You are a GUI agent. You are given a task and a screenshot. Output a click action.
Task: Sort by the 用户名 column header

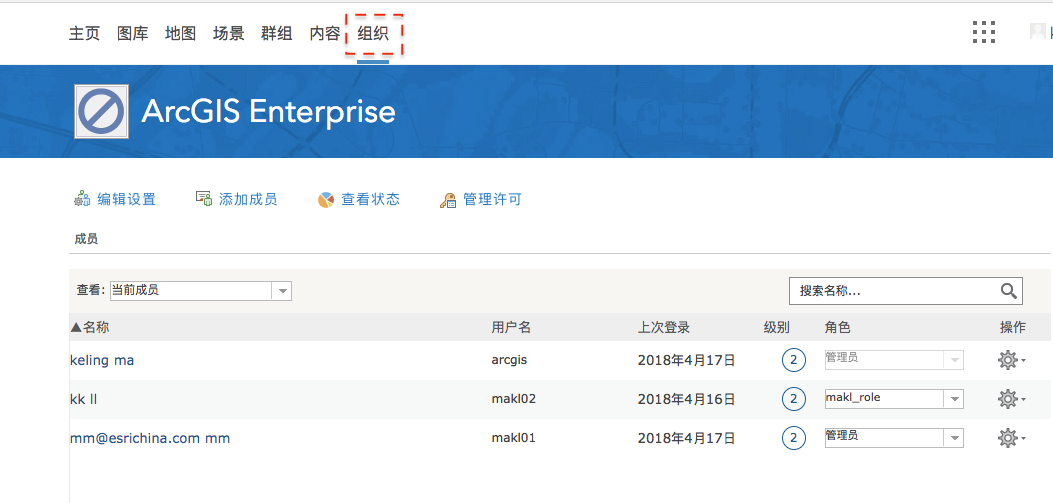click(x=511, y=327)
